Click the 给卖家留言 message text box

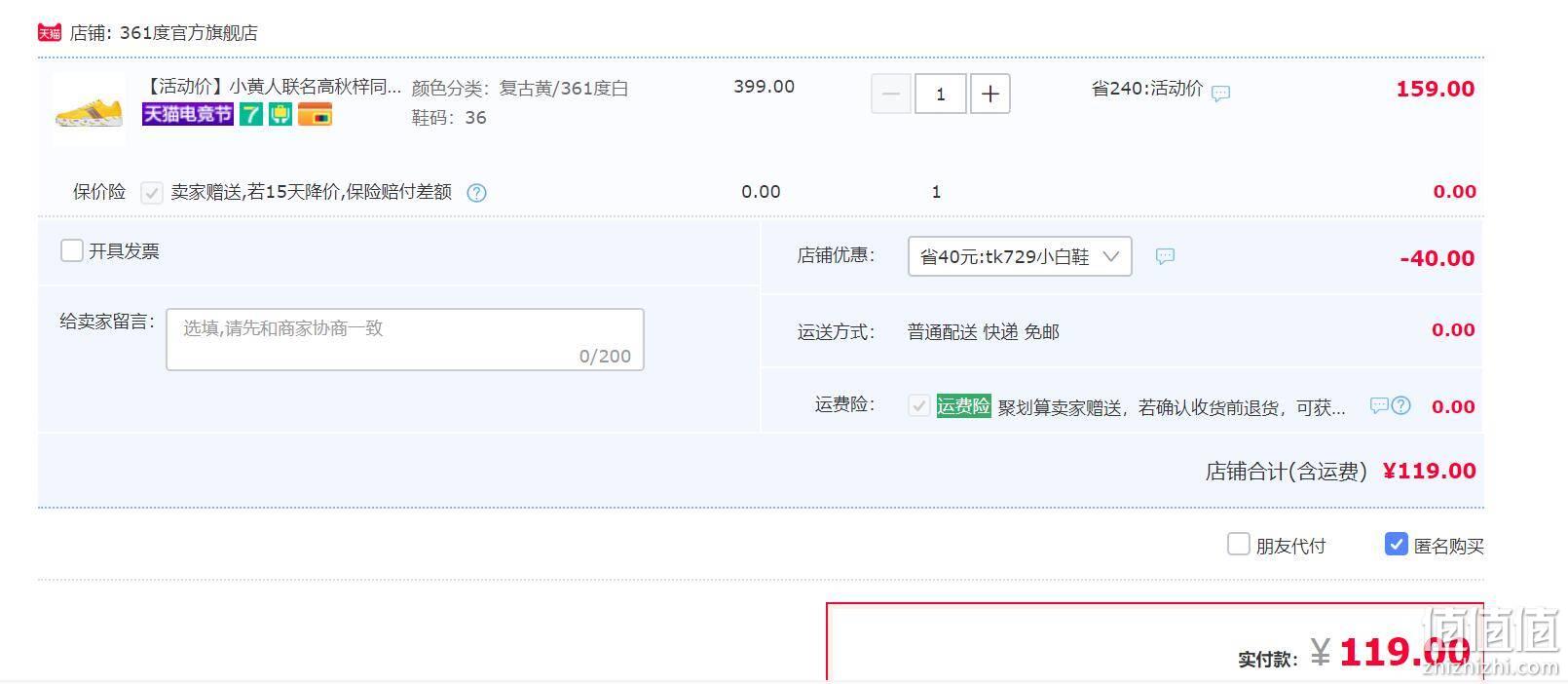[405, 339]
